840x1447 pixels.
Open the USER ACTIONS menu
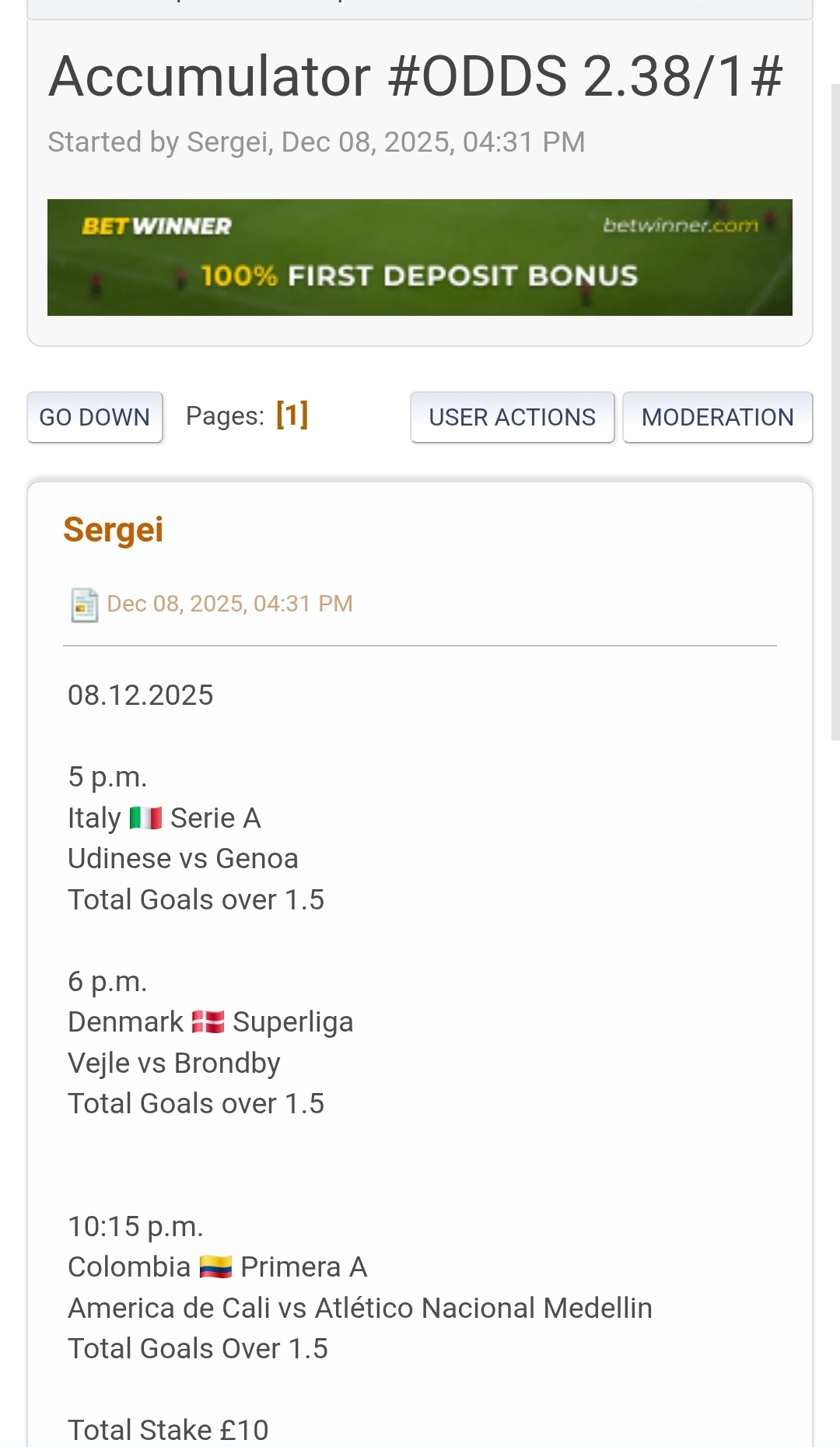[x=512, y=418]
